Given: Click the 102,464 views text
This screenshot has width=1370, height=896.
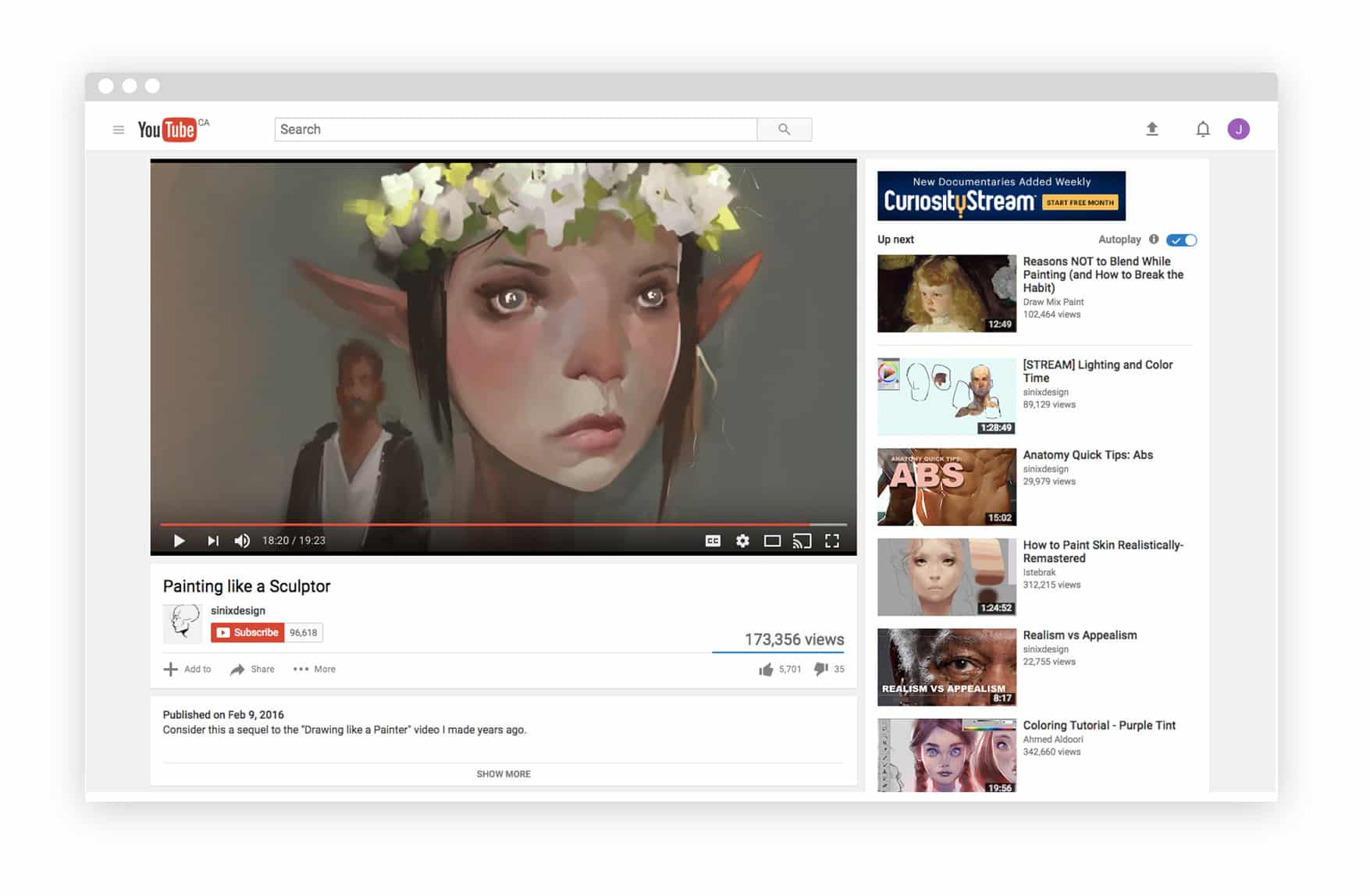Looking at the screenshot, I should pyautogui.click(x=1052, y=315).
